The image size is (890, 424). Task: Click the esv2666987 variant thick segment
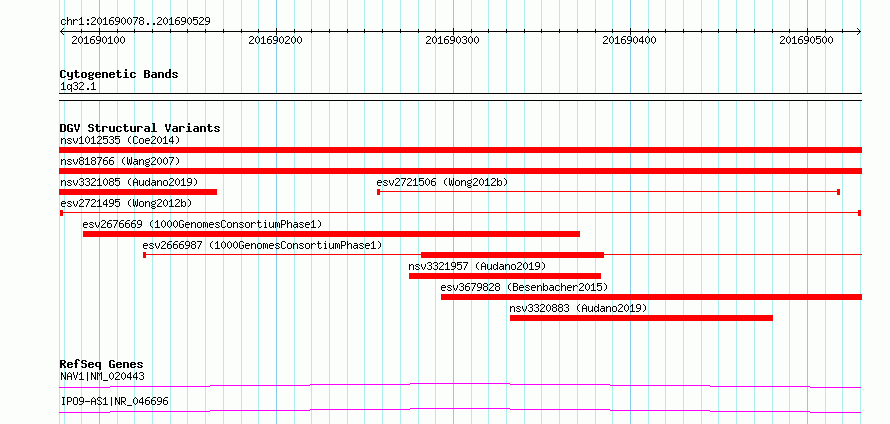[x=513, y=255]
